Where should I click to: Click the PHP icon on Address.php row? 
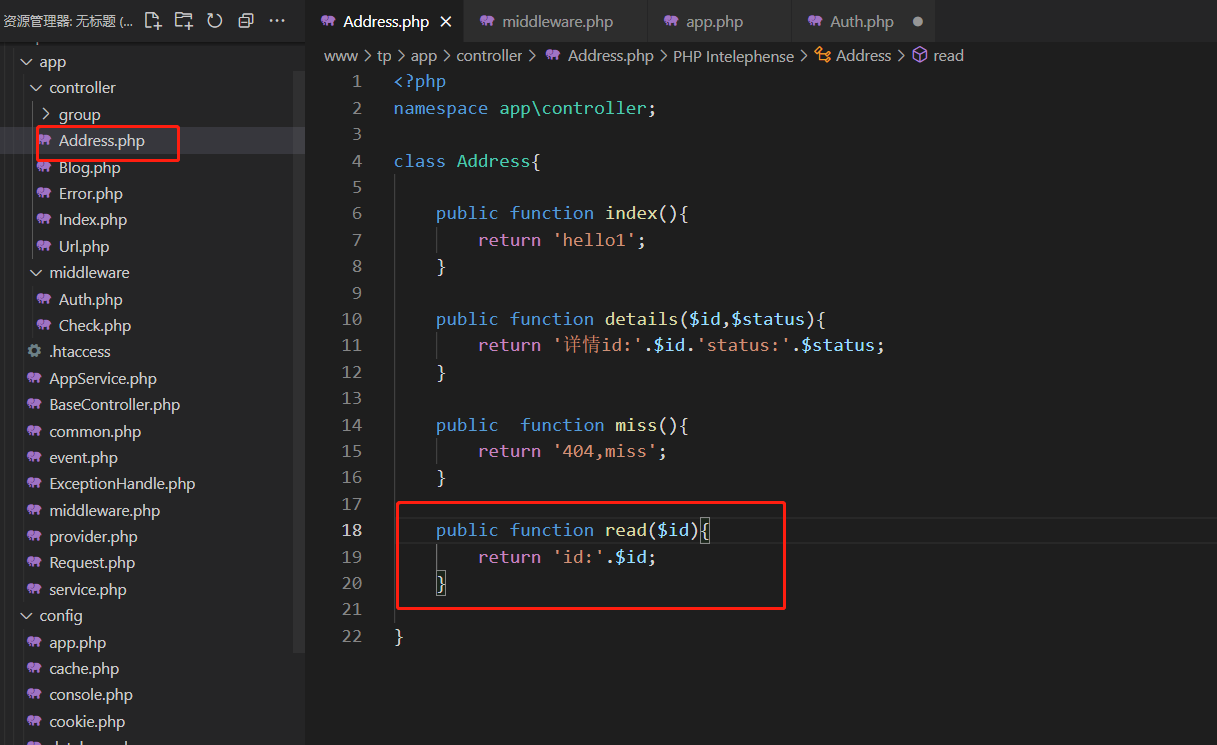click(44, 140)
